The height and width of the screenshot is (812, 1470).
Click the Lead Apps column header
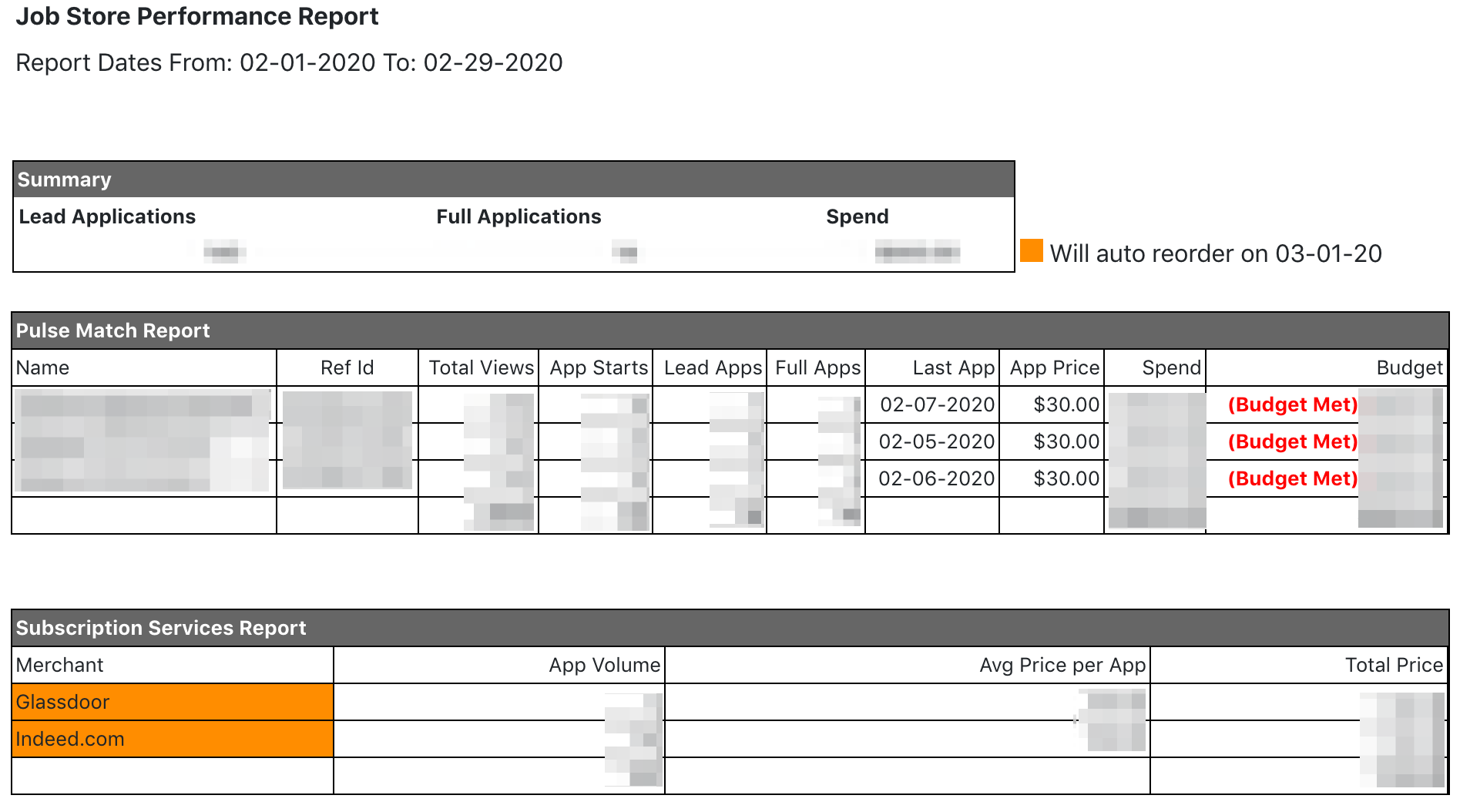tap(713, 367)
